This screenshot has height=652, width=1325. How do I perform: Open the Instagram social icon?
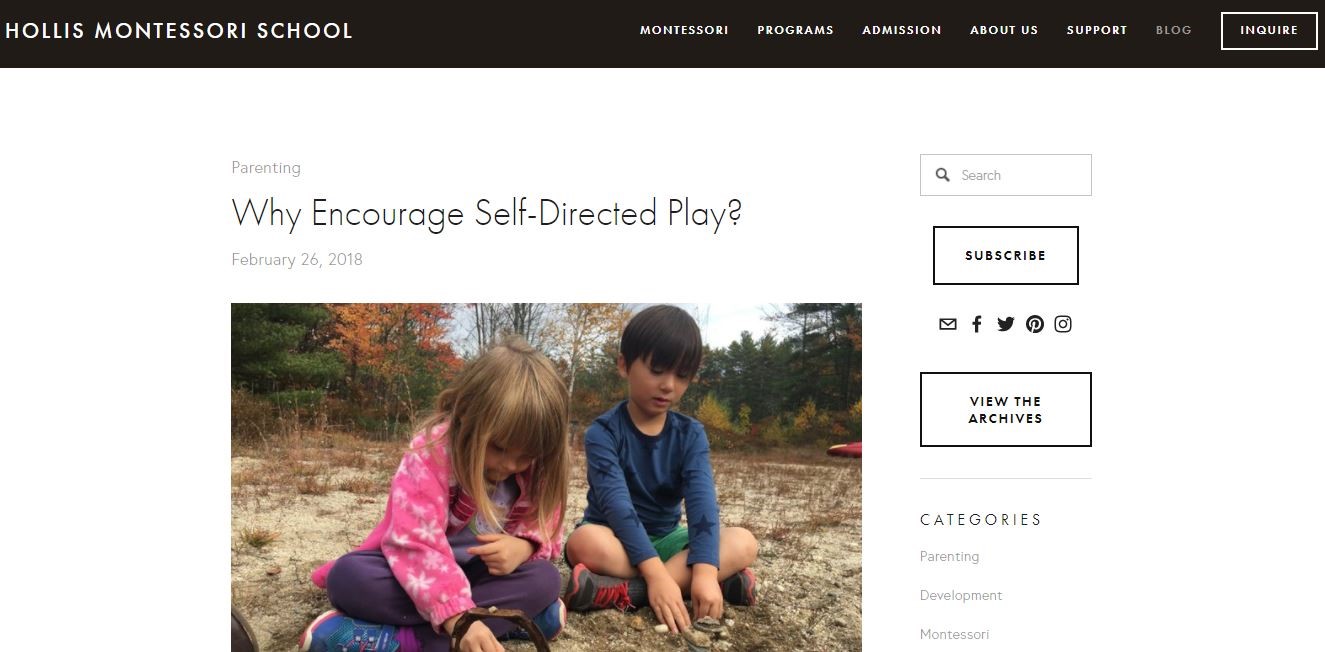pos(1063,324)
